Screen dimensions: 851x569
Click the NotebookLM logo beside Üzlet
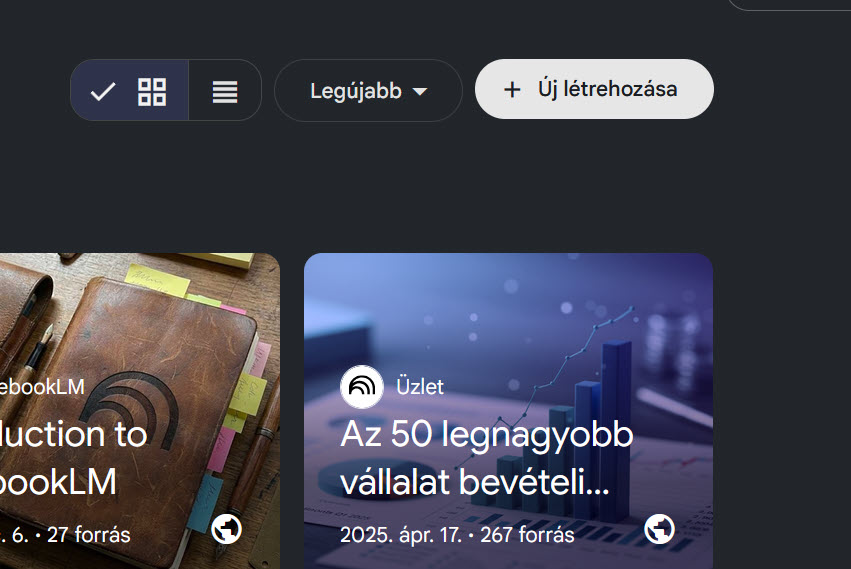(362, 387)
